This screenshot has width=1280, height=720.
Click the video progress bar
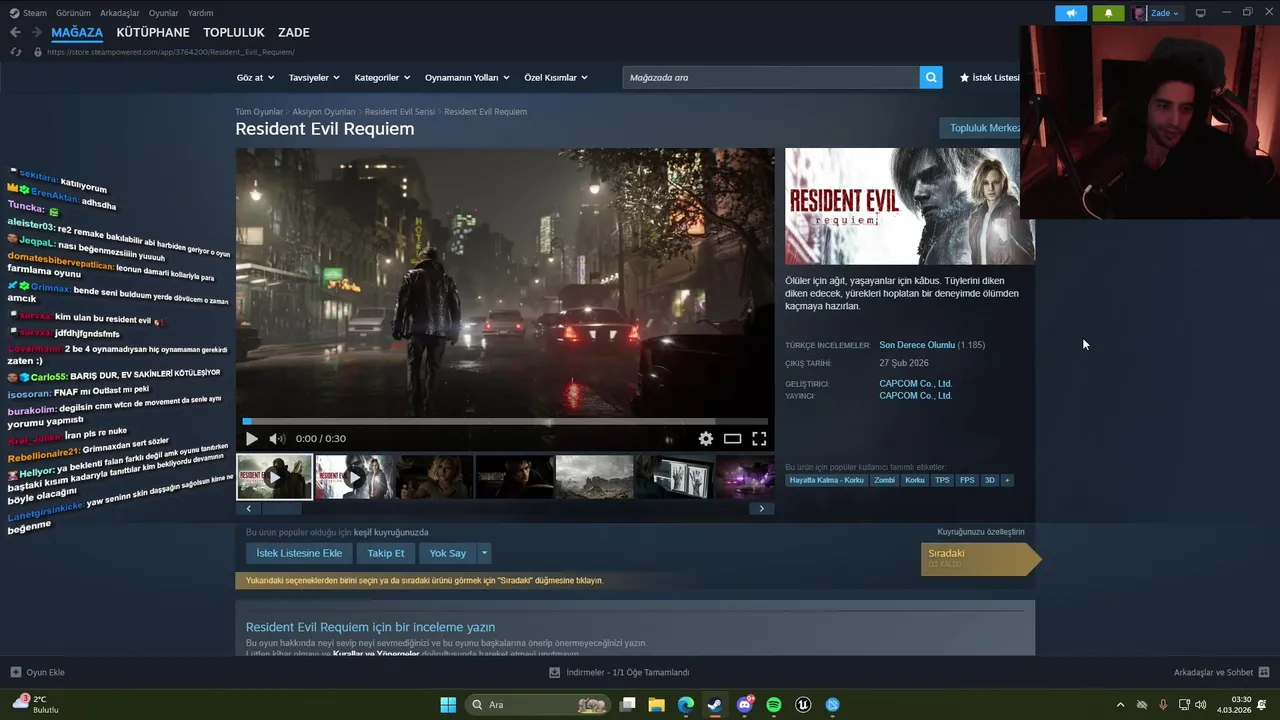coord(505,421)
